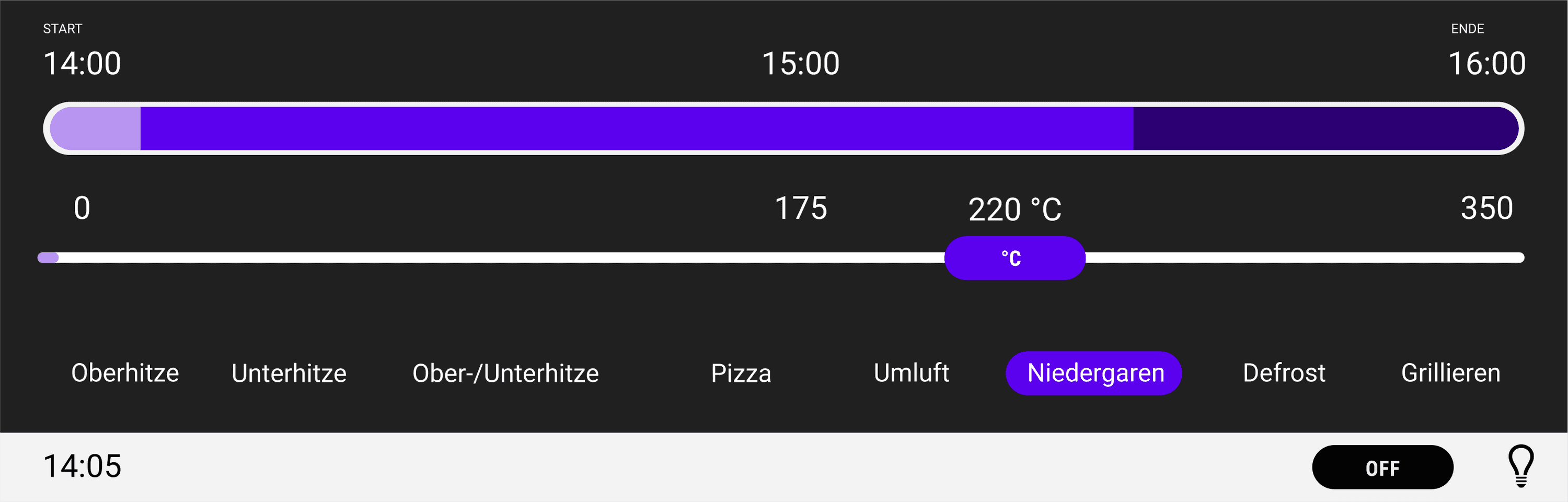Screen dimensions: 1568x502
Task: Activate Umluft mode
Action: (910, 373)
